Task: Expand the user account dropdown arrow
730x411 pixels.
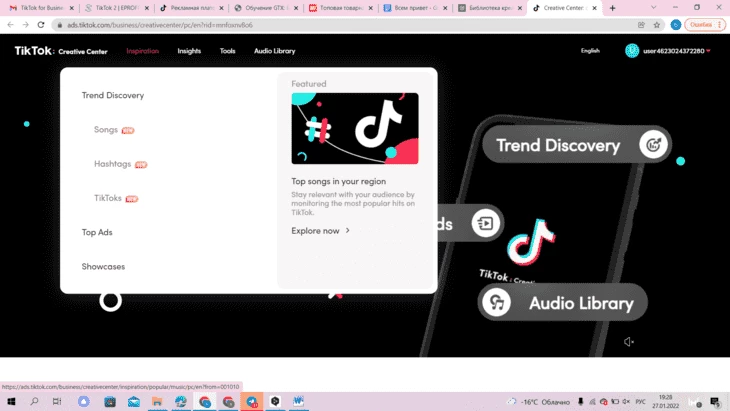Action: click(708, 51)
